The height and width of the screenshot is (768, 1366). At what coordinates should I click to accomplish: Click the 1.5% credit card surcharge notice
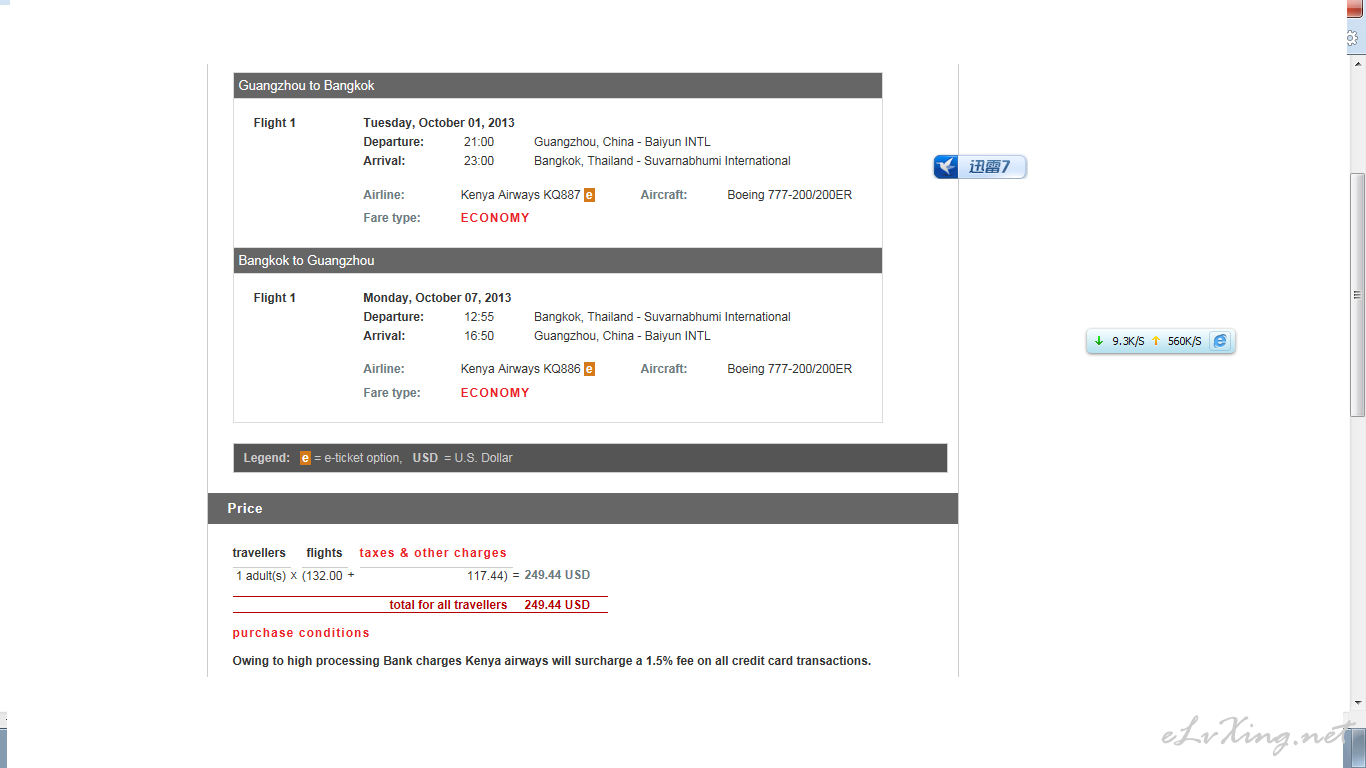pos(552,661)
